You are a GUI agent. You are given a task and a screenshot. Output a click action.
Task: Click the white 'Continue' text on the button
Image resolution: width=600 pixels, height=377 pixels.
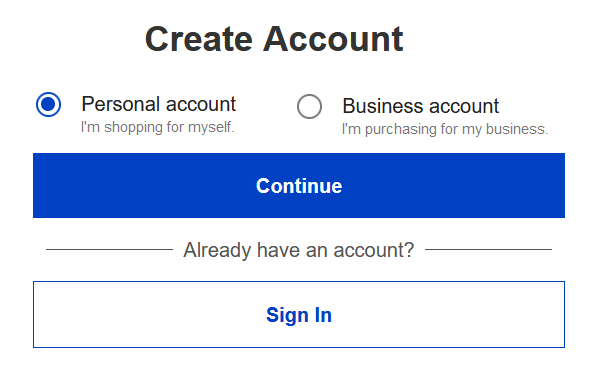coord(299,186)
